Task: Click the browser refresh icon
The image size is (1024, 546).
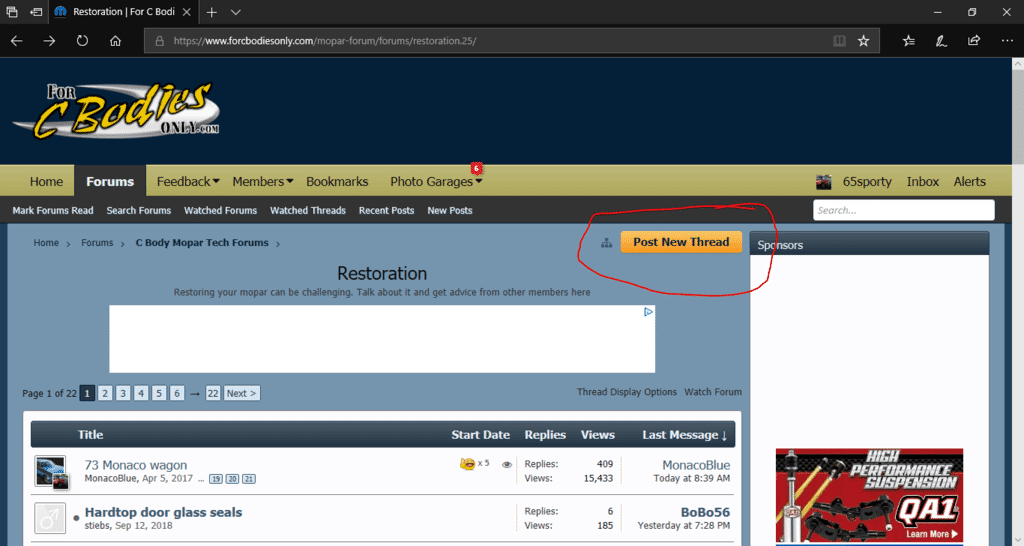Action: pyautogui.click(x=82, y=41)
